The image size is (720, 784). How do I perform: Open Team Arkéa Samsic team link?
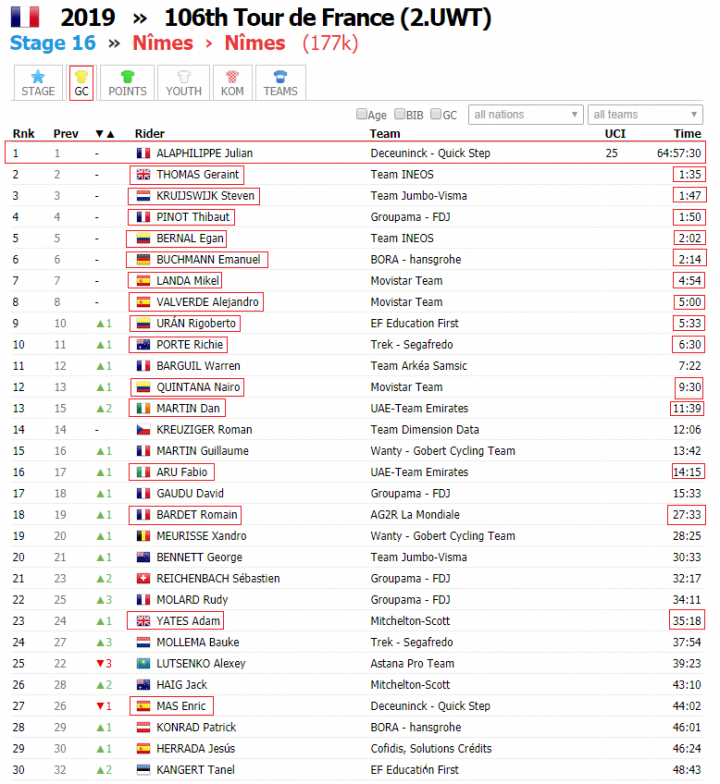click(x=419, y=366)
